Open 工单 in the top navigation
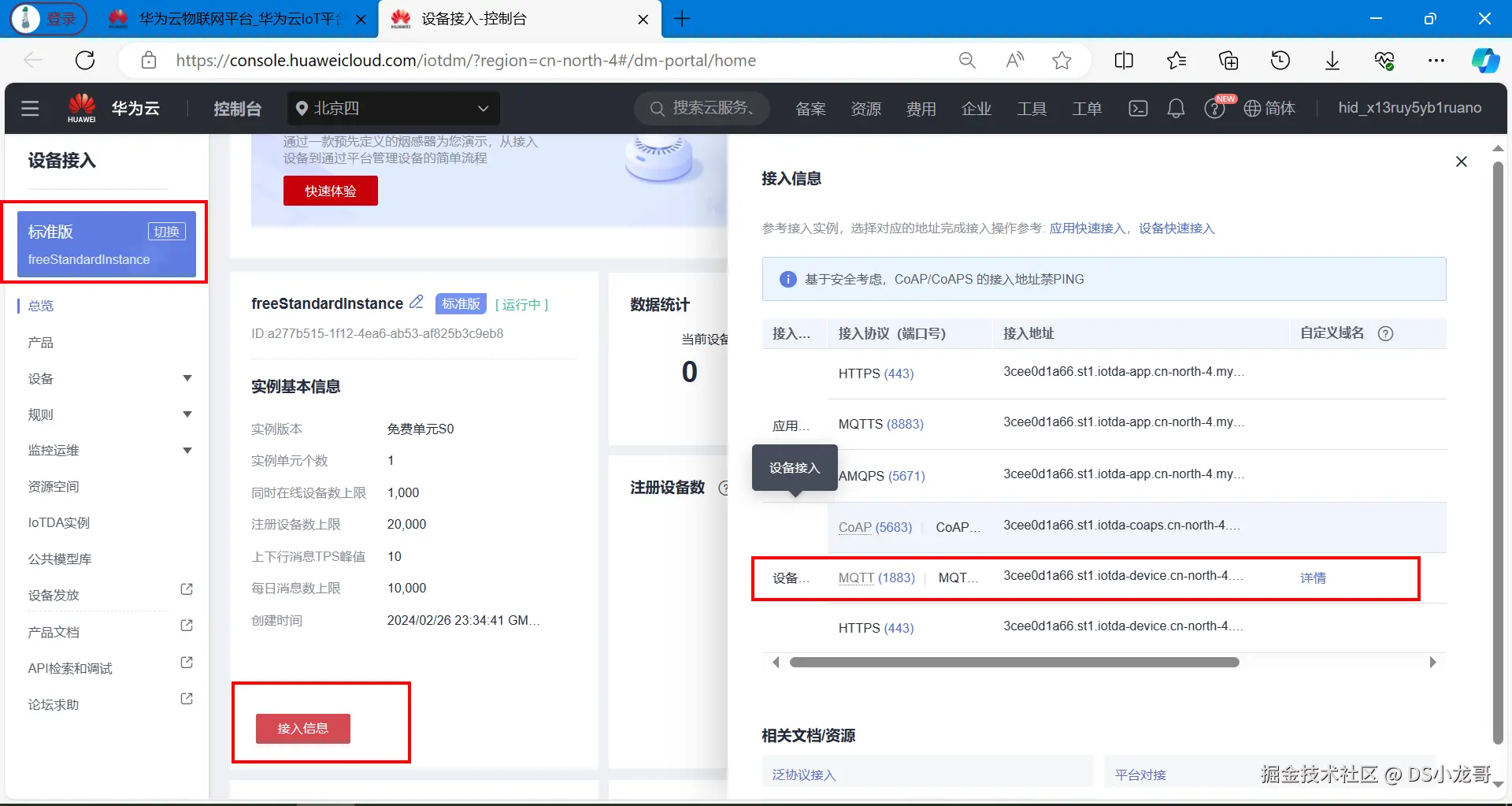Viewport: 1512px width, 806px height. tap(1087, 109)
